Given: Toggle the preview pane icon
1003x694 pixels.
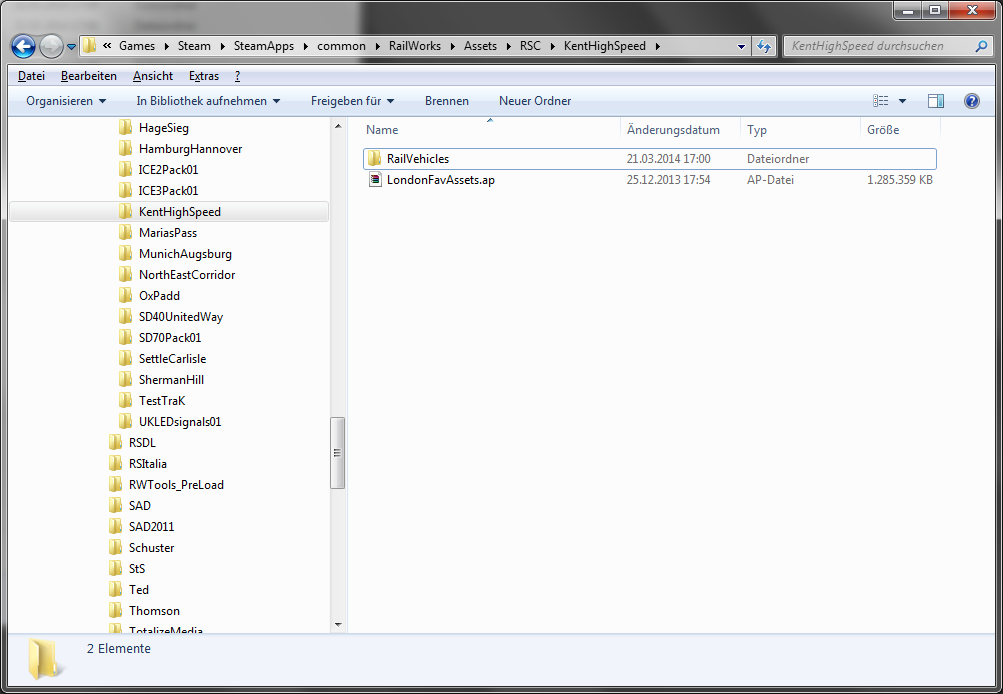Looking at the screenshot, I should (936, 101).
